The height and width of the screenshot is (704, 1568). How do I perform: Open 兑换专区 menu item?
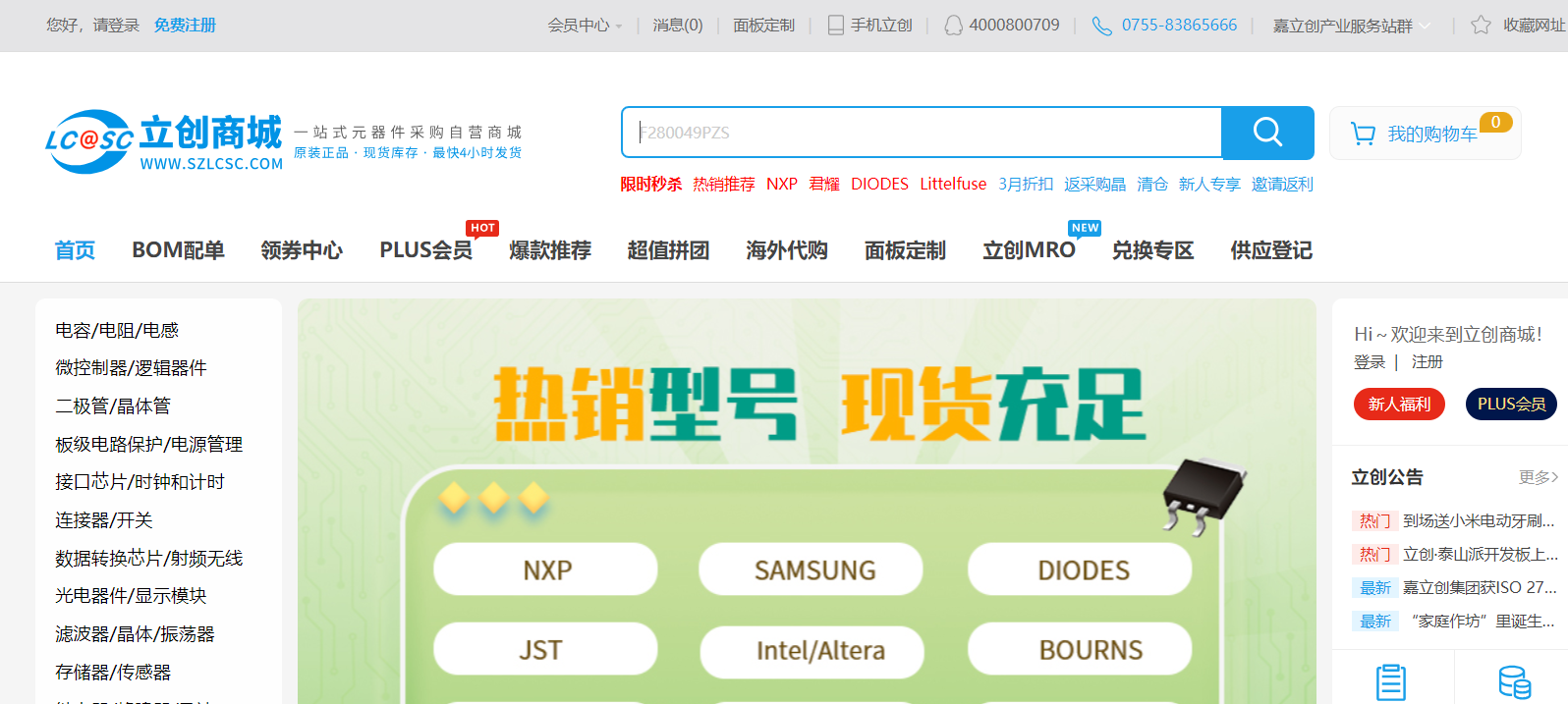coord(1152,250)
